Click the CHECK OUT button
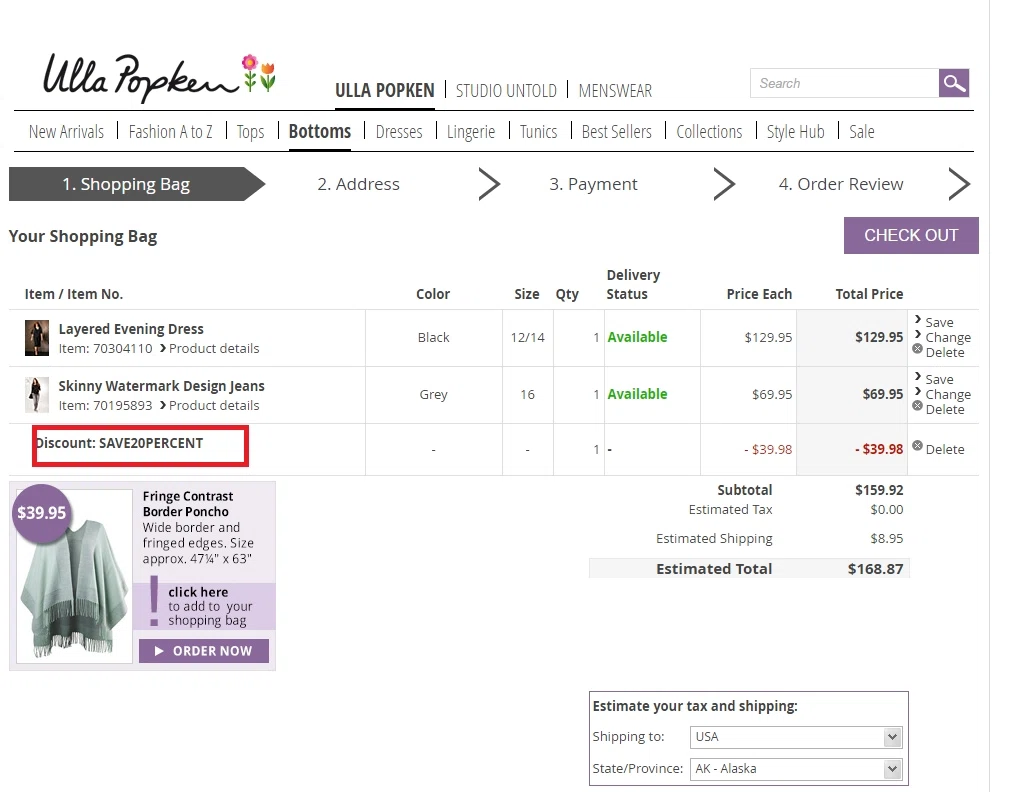The width and height of the screenshot is (1030, 792). tap(911, 235)
